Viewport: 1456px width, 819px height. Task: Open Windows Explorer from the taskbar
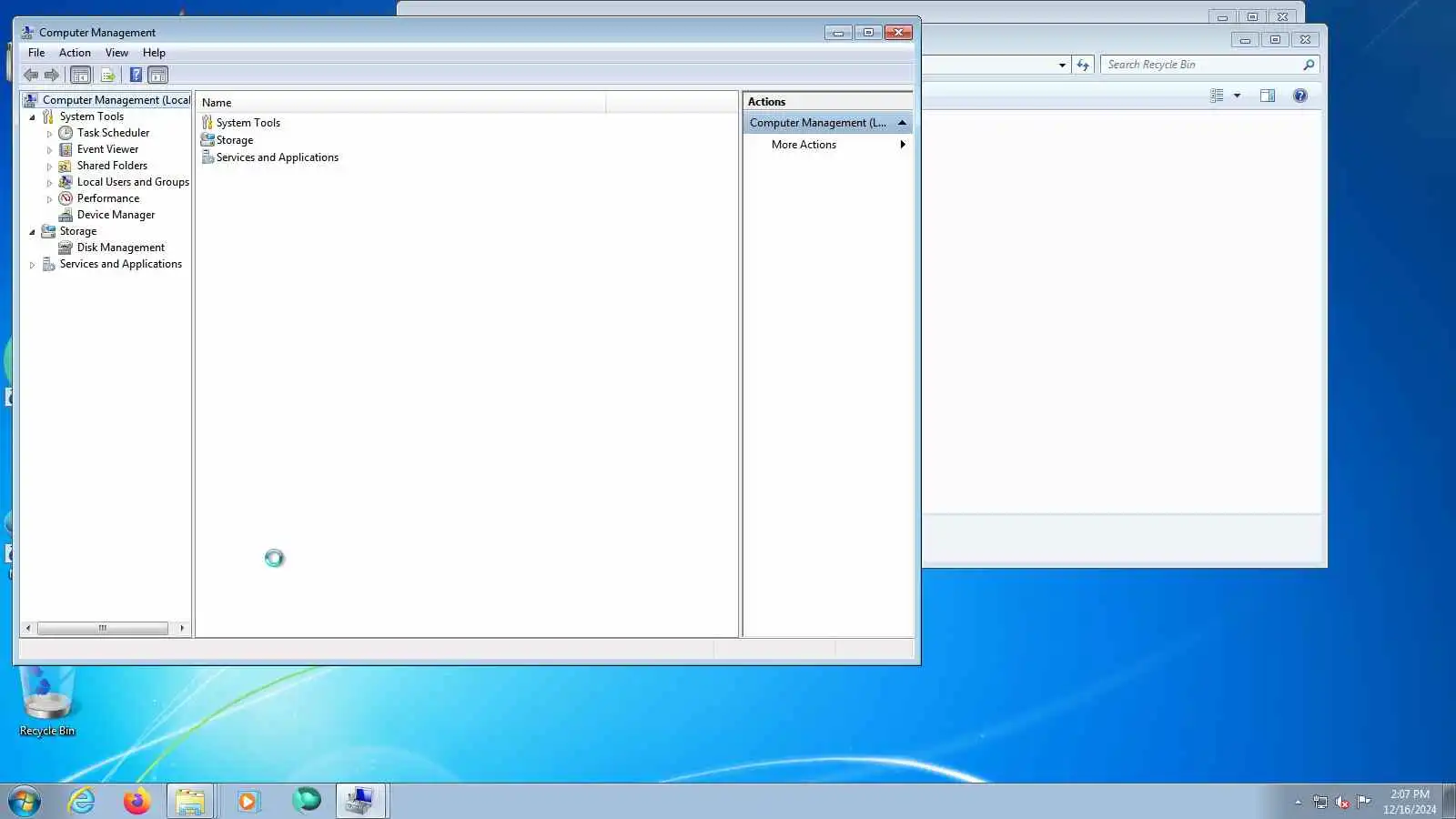(190, 801)
